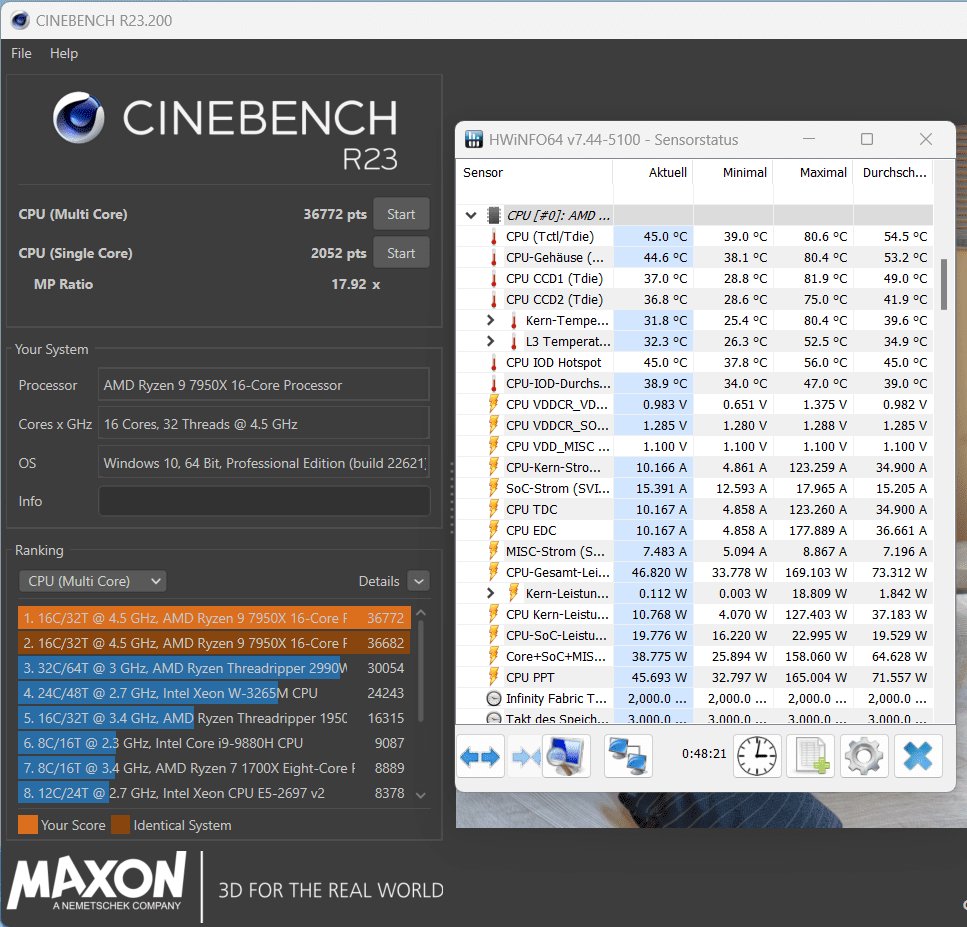
Task: Click the lightning icon beside CPU EDC
Action: tap(493, 530)
